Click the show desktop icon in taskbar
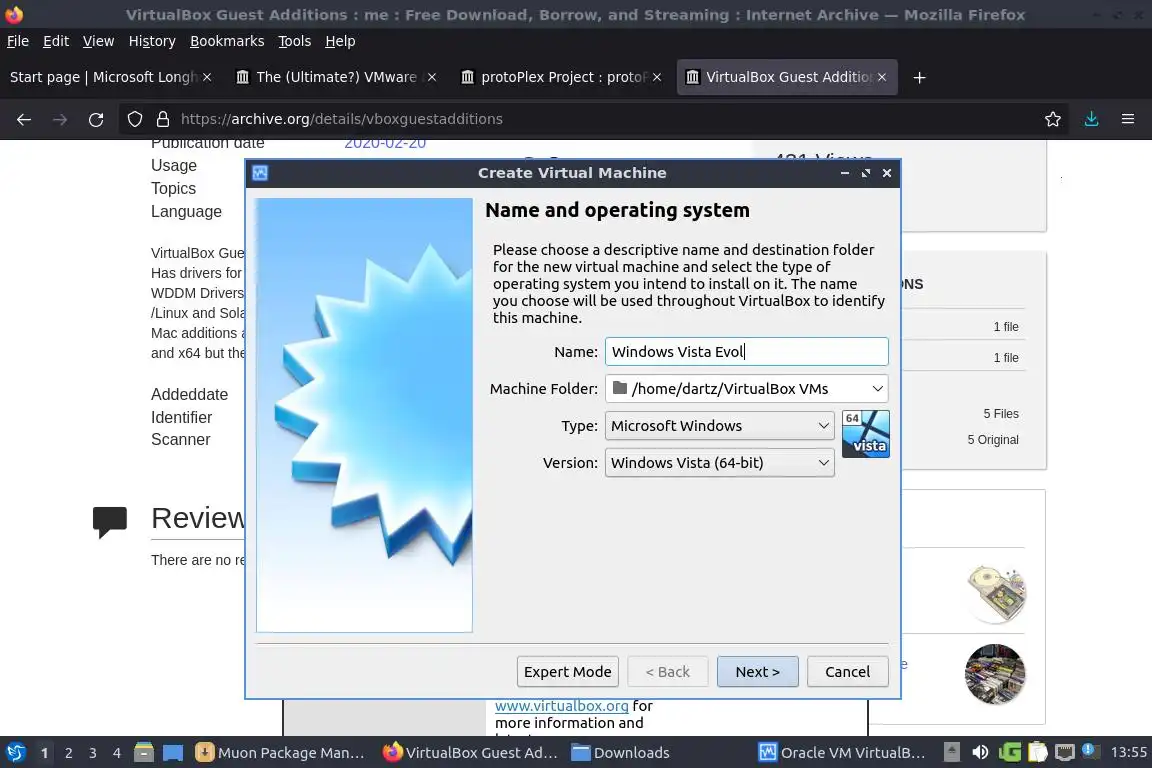This screenshot has width=1152, height=768. click(x=173, y=752)
